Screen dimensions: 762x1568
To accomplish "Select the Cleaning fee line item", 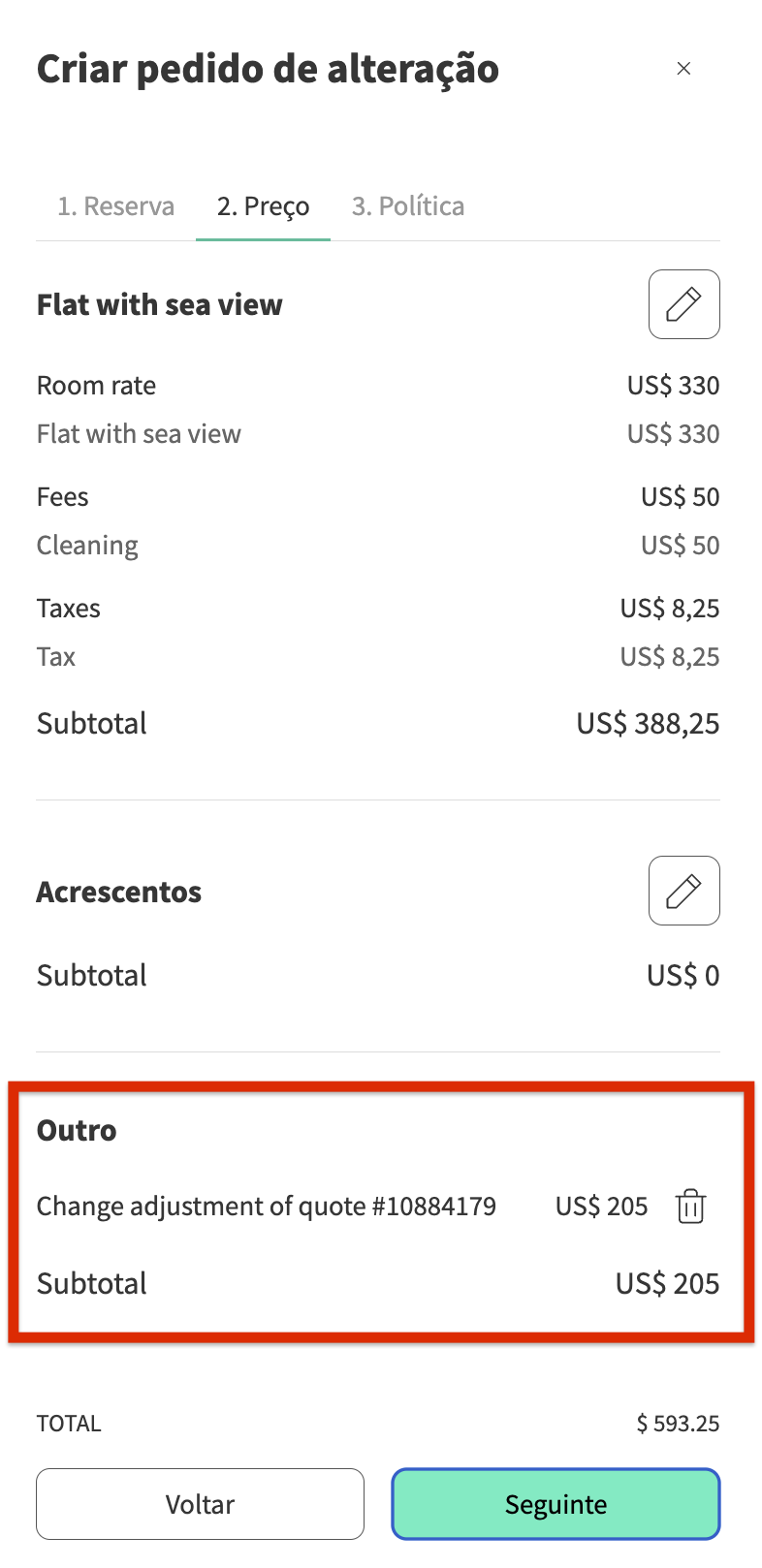I will [x=87, y=546].
